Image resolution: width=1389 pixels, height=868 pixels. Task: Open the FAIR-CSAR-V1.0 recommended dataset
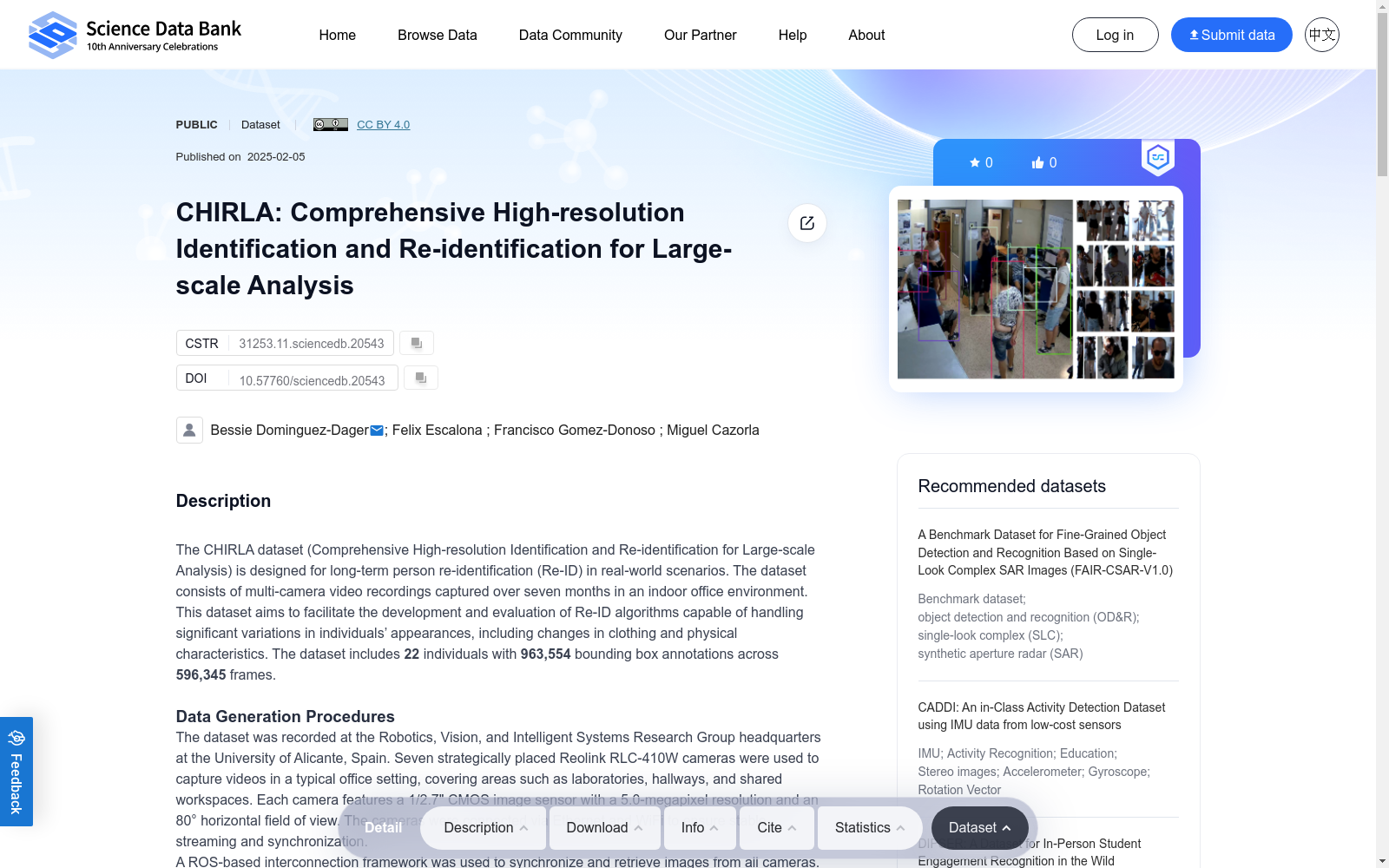(x=1045, y=552)
